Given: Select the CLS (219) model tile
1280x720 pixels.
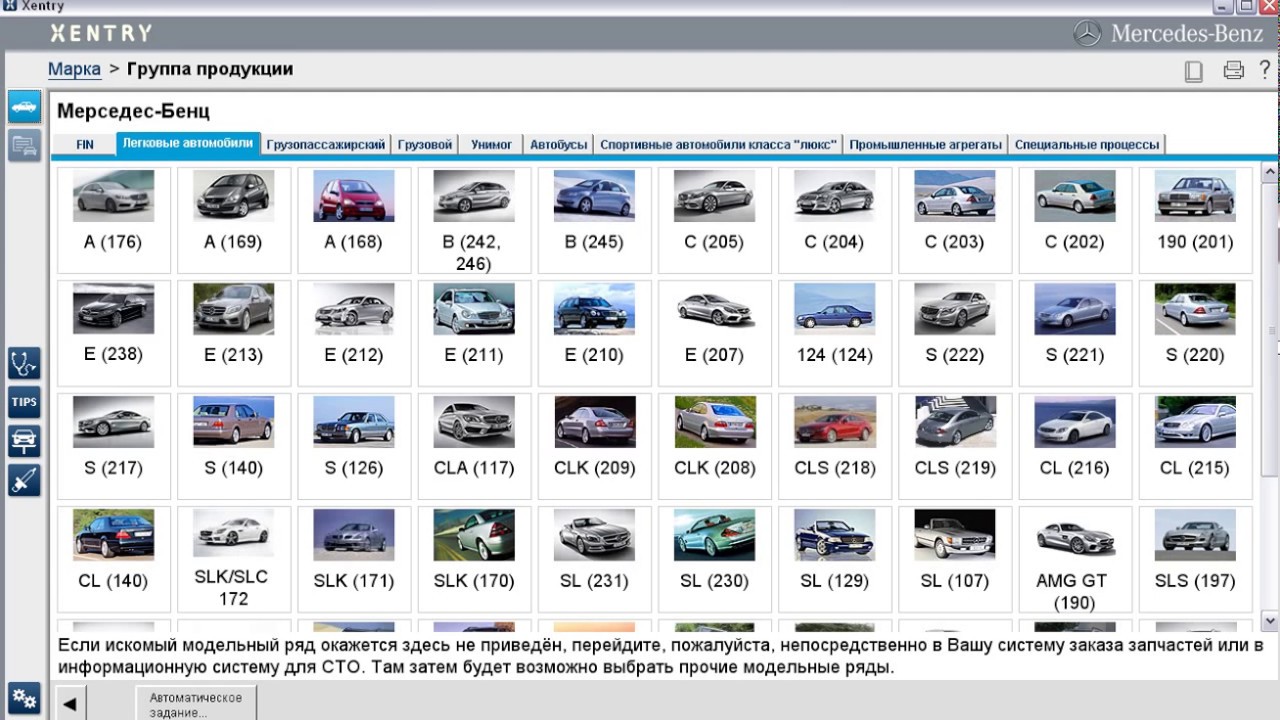Looking at the screenshot, I should point(955,446).
